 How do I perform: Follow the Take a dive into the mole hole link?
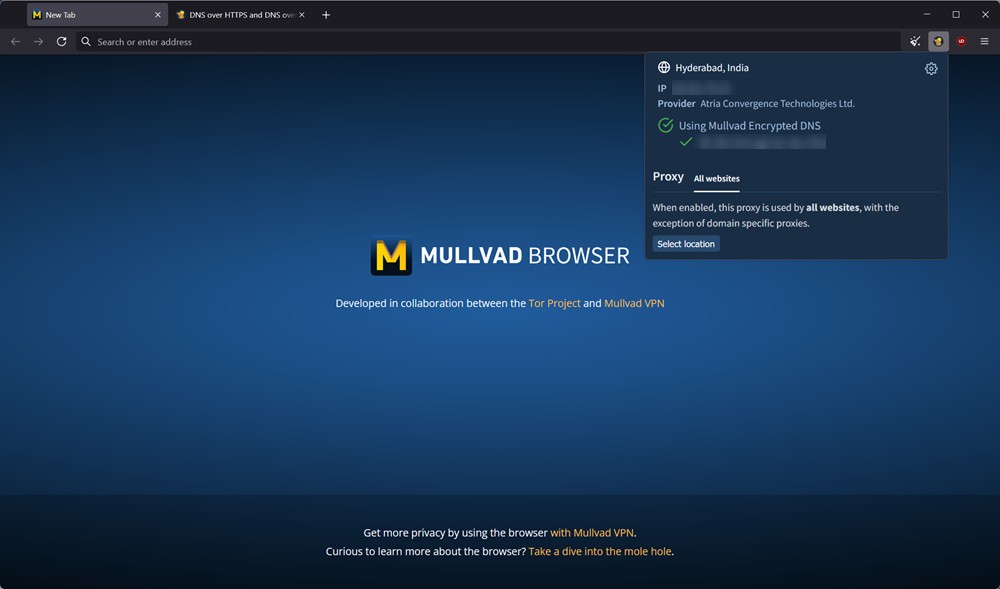[x=599, y=551]
